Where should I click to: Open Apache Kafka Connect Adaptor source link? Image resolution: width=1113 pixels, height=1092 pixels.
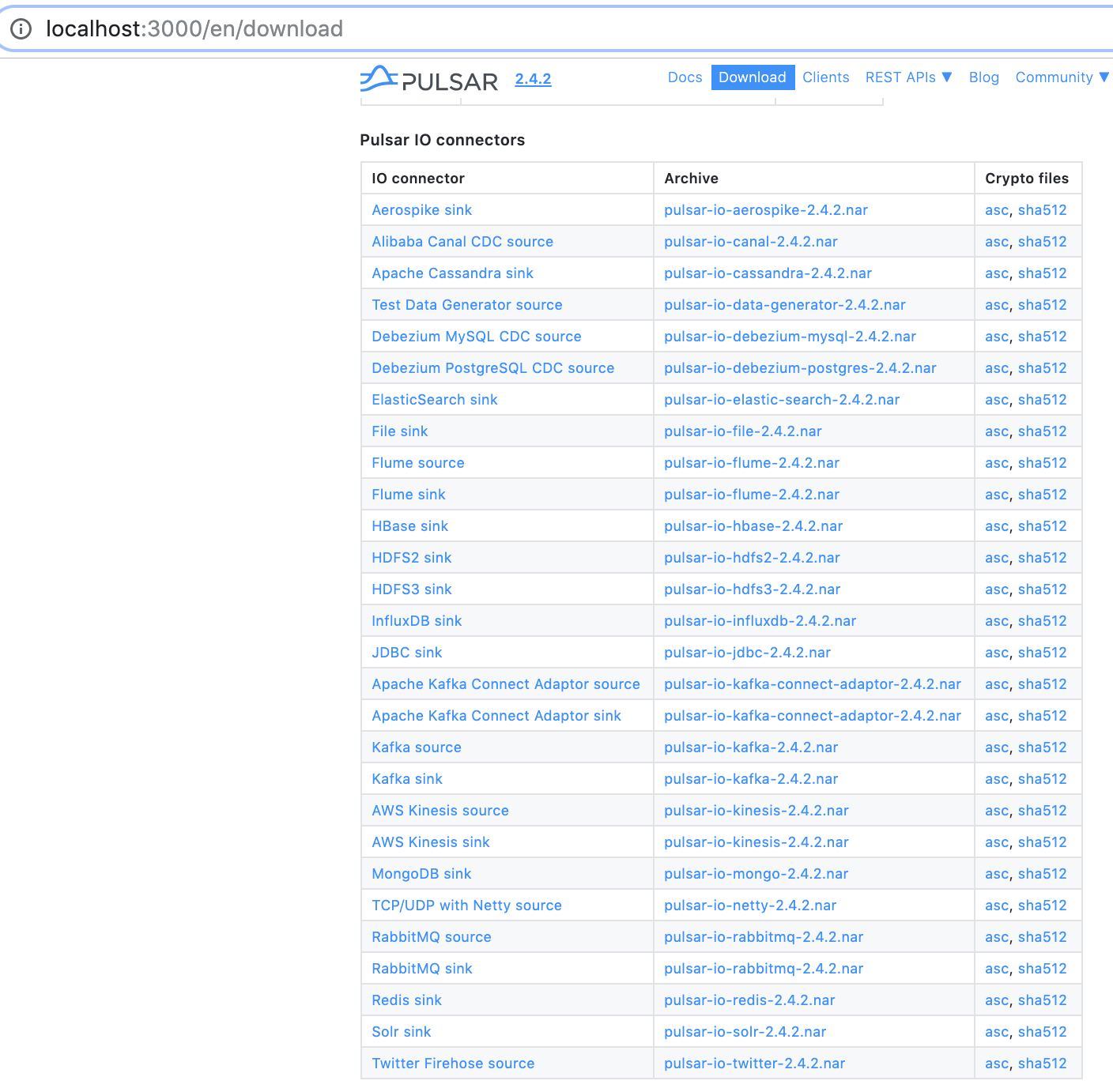click(x=506, y=684)
